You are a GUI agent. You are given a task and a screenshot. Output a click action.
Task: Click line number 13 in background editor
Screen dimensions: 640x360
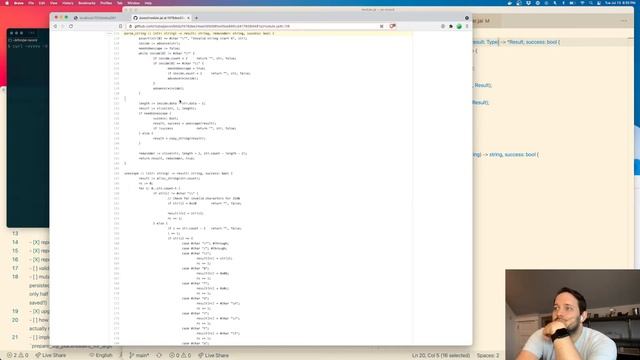click(15, 234)
